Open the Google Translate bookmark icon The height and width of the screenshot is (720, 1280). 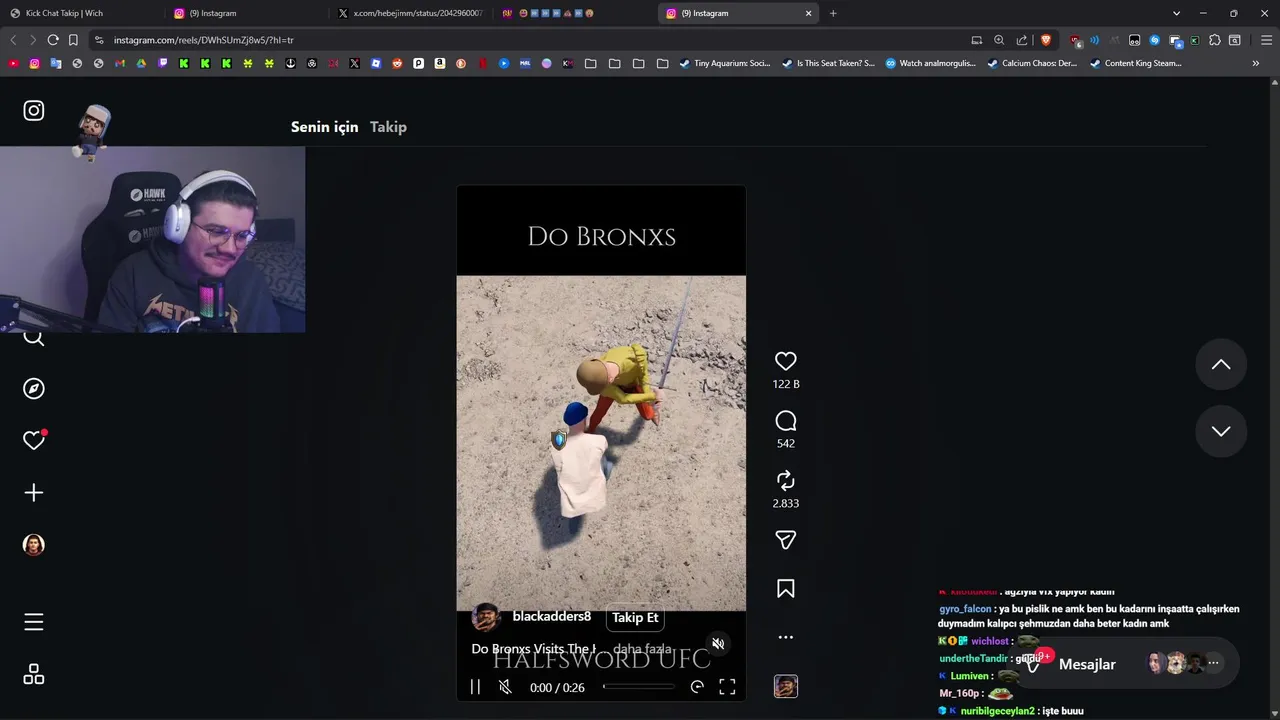(56, 63)
